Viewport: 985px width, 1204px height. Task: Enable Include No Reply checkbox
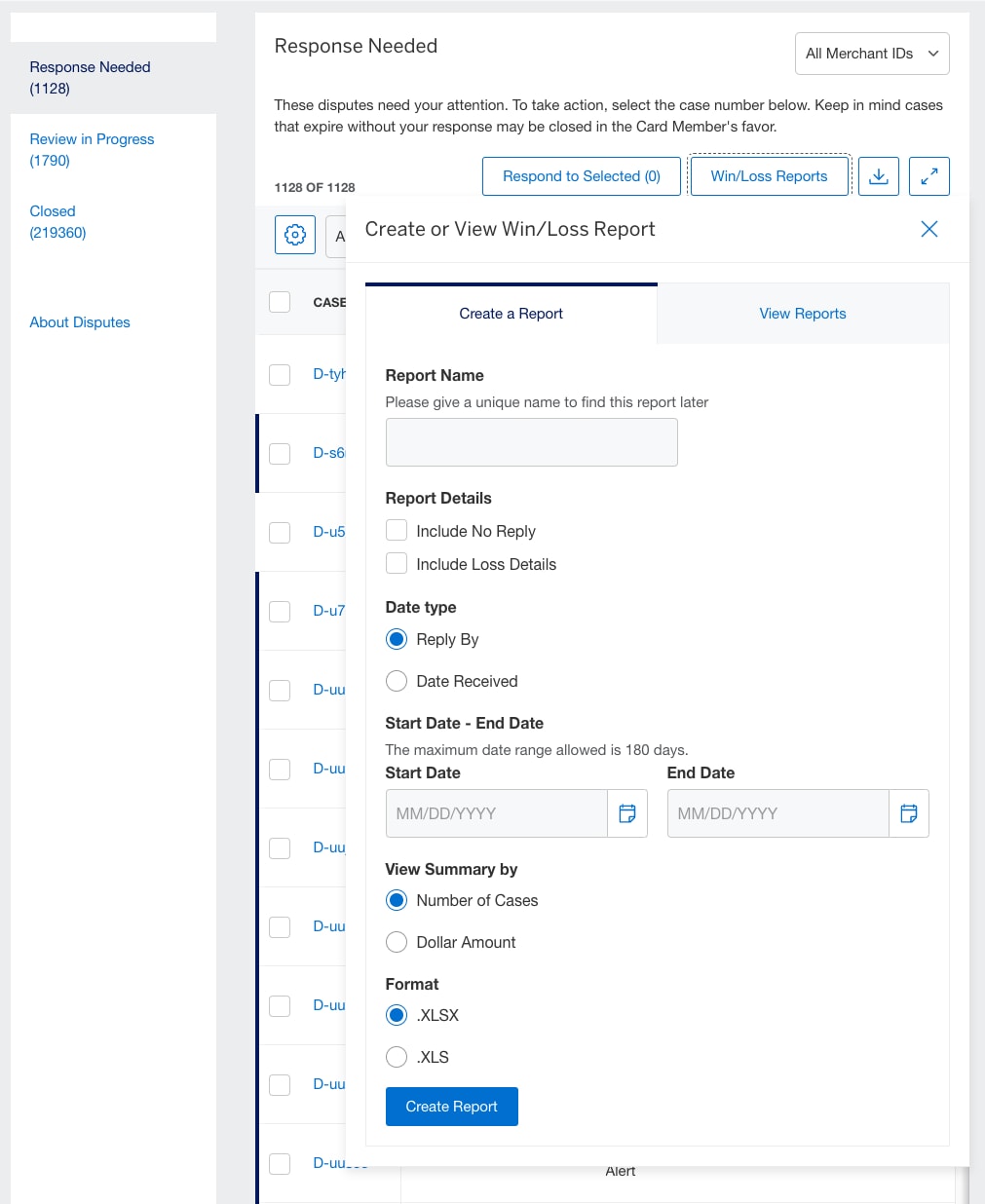tap(397, 531)
